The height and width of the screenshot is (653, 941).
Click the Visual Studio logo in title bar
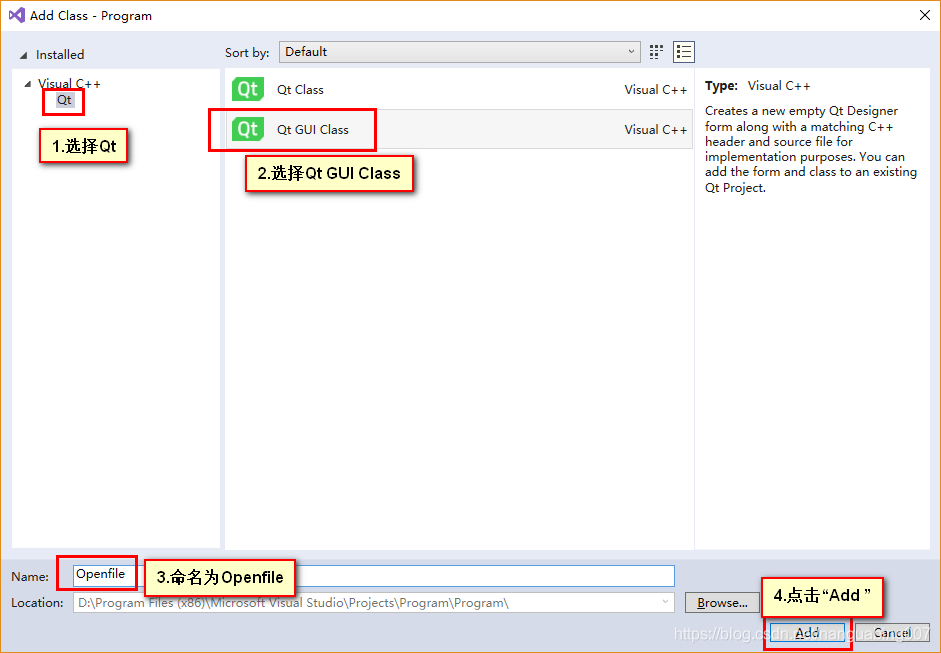pyautogui.click(x=17, y=16)
